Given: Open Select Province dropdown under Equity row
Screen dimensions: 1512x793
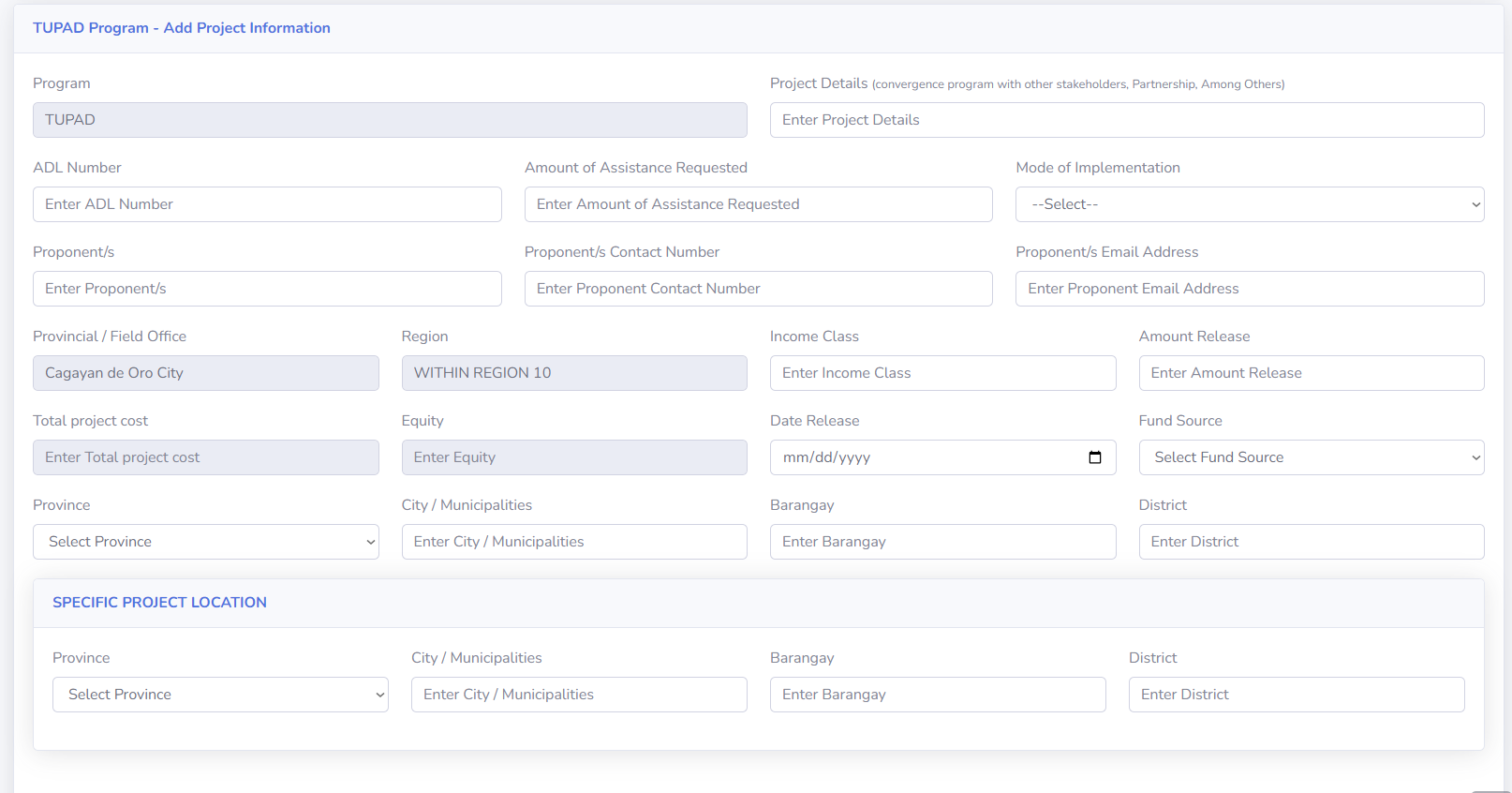Looking at the screenshot, I should tap(206, 542).
